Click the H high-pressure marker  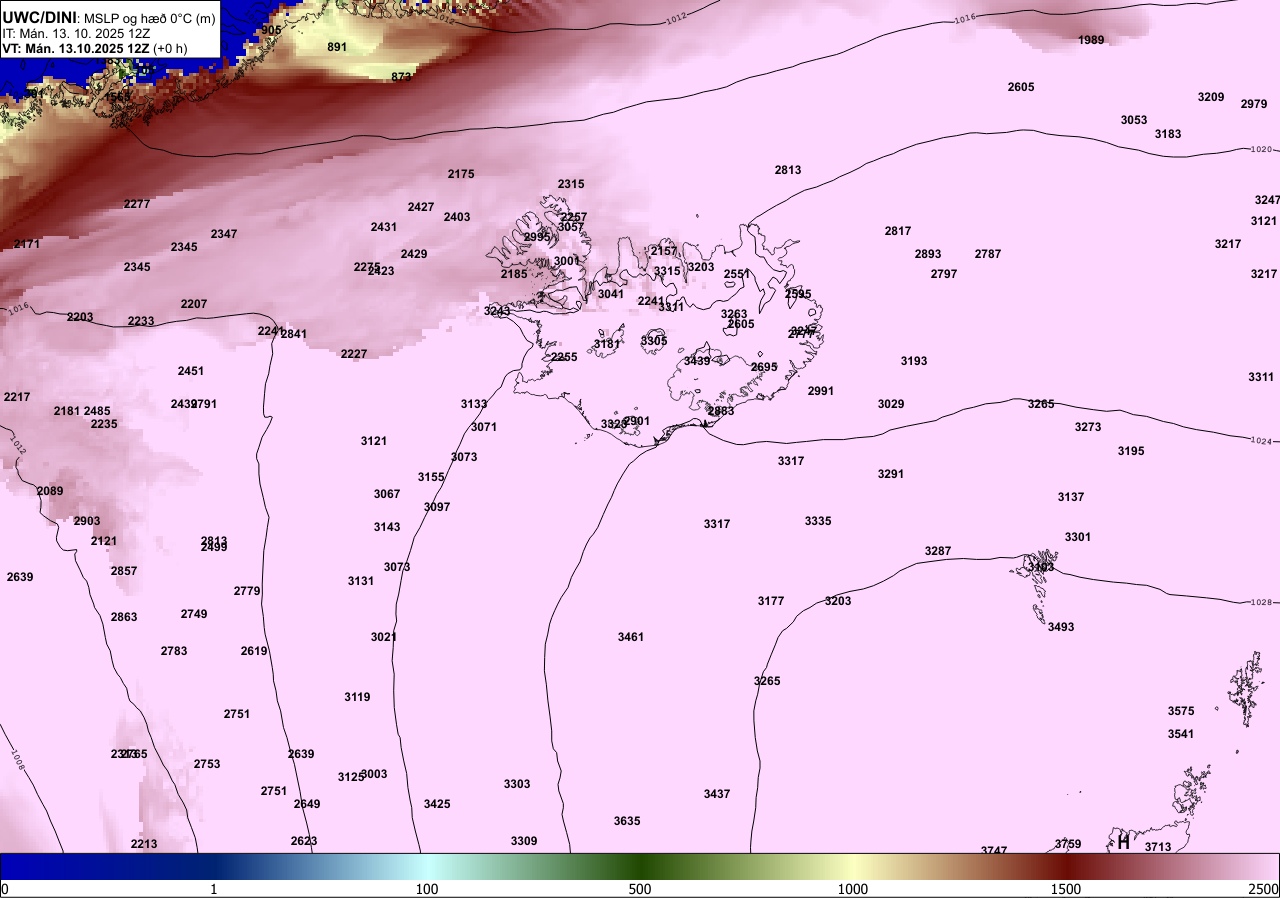pos(1123,842)
